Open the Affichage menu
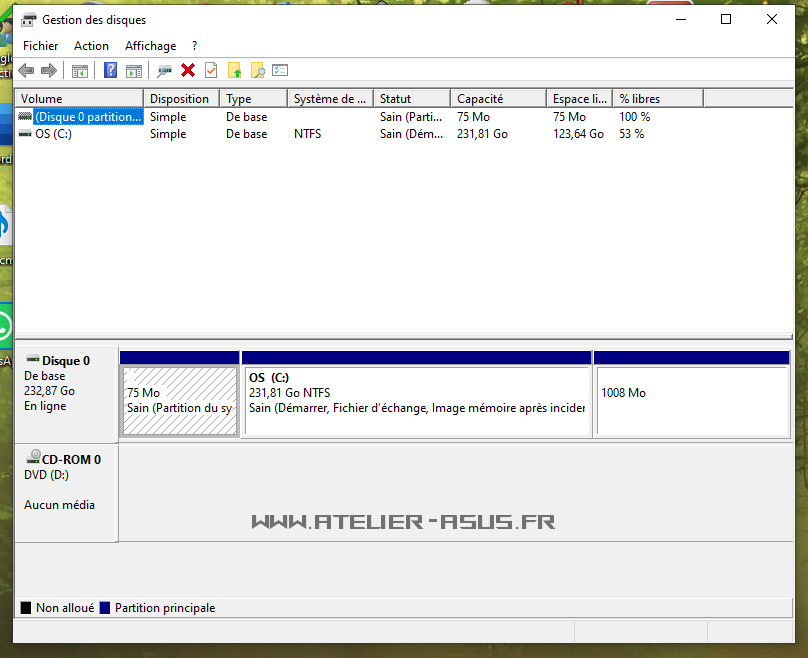Screen dimensions: 808x658 [x=150, y=46]
